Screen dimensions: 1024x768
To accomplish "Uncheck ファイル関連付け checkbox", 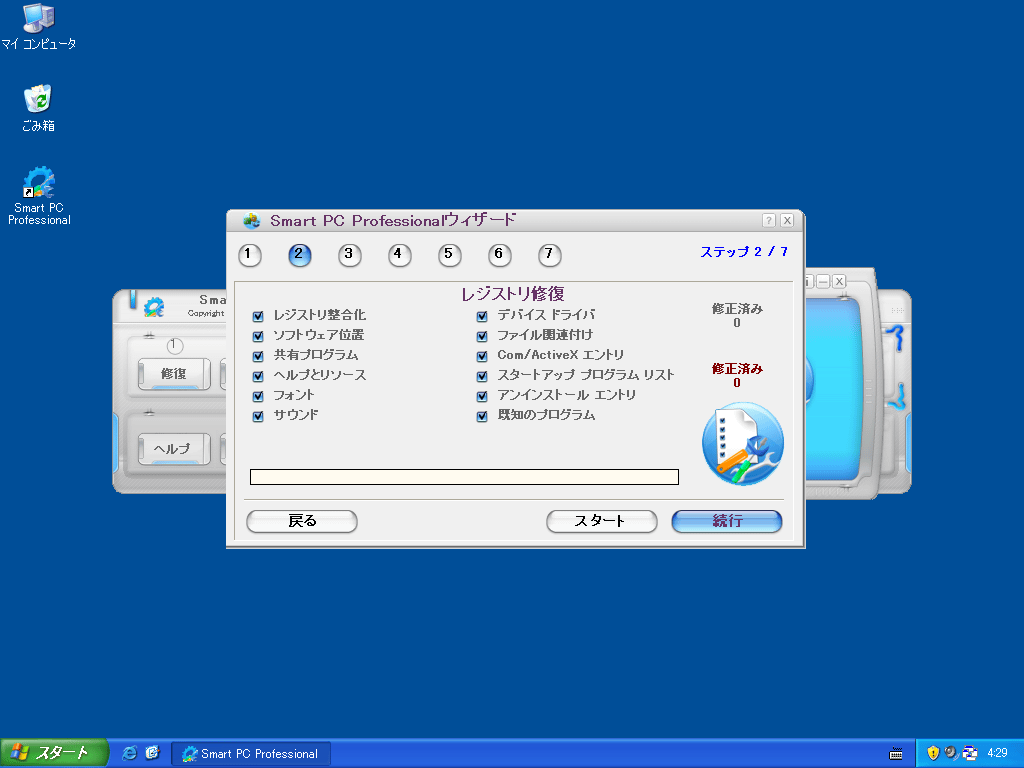I will pyautogui.click(x=482, y=336).
